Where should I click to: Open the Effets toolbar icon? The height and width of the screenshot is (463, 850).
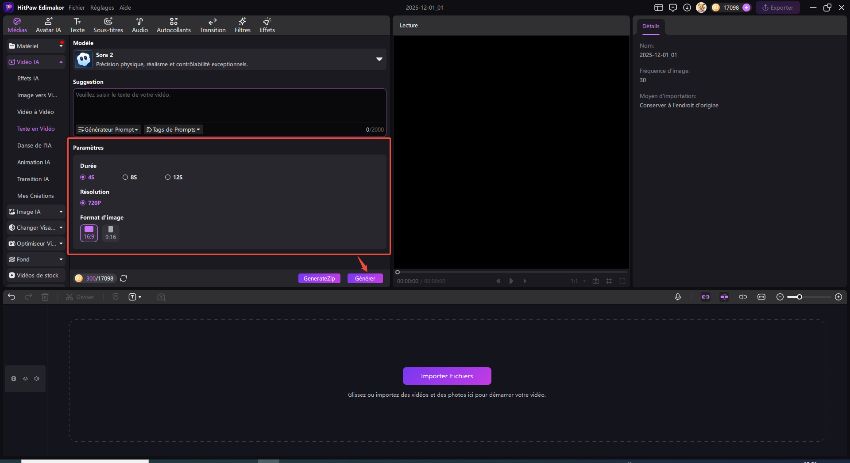(267, 24)
